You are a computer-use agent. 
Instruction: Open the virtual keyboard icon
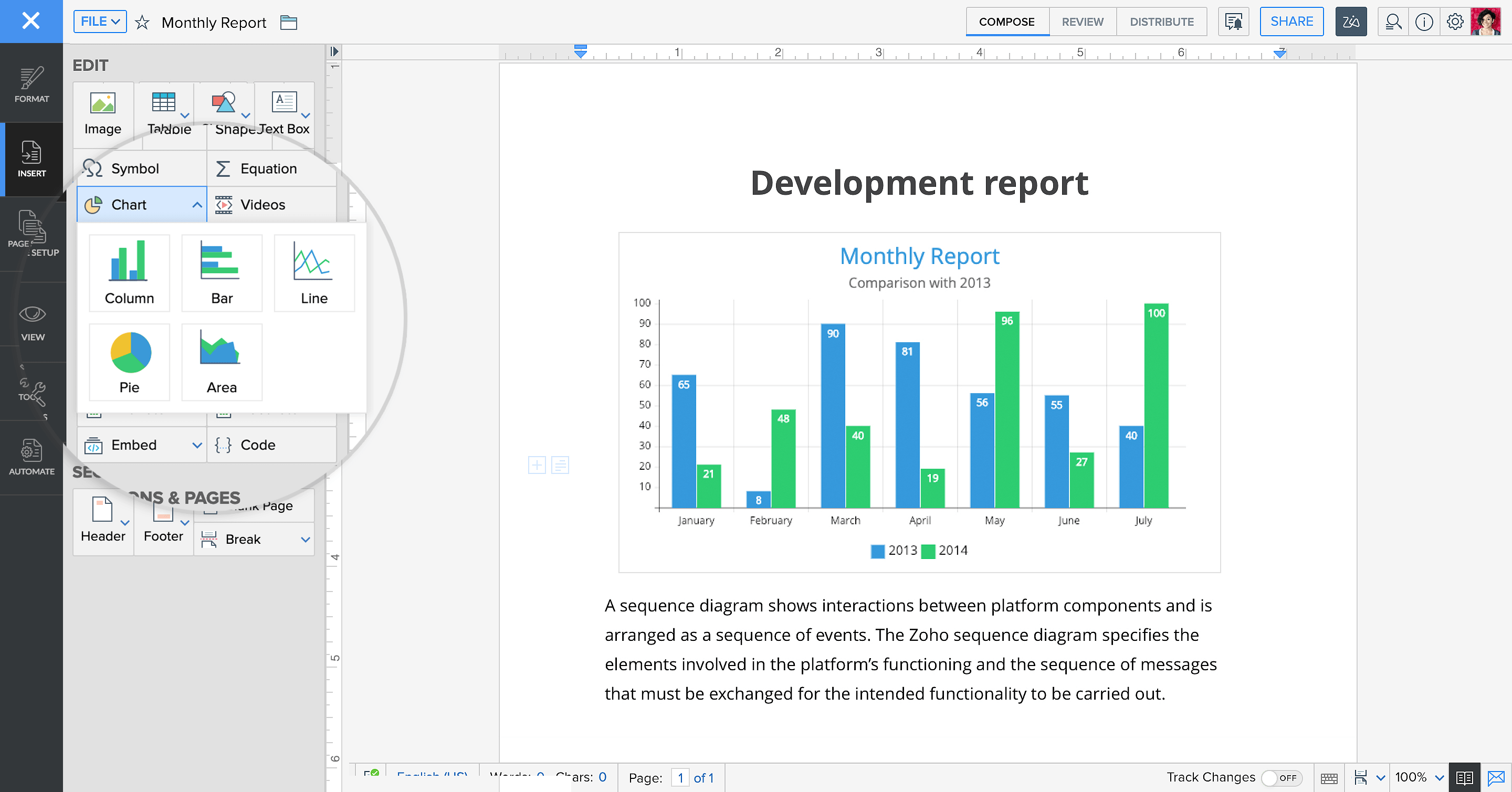pos(1329,778)
